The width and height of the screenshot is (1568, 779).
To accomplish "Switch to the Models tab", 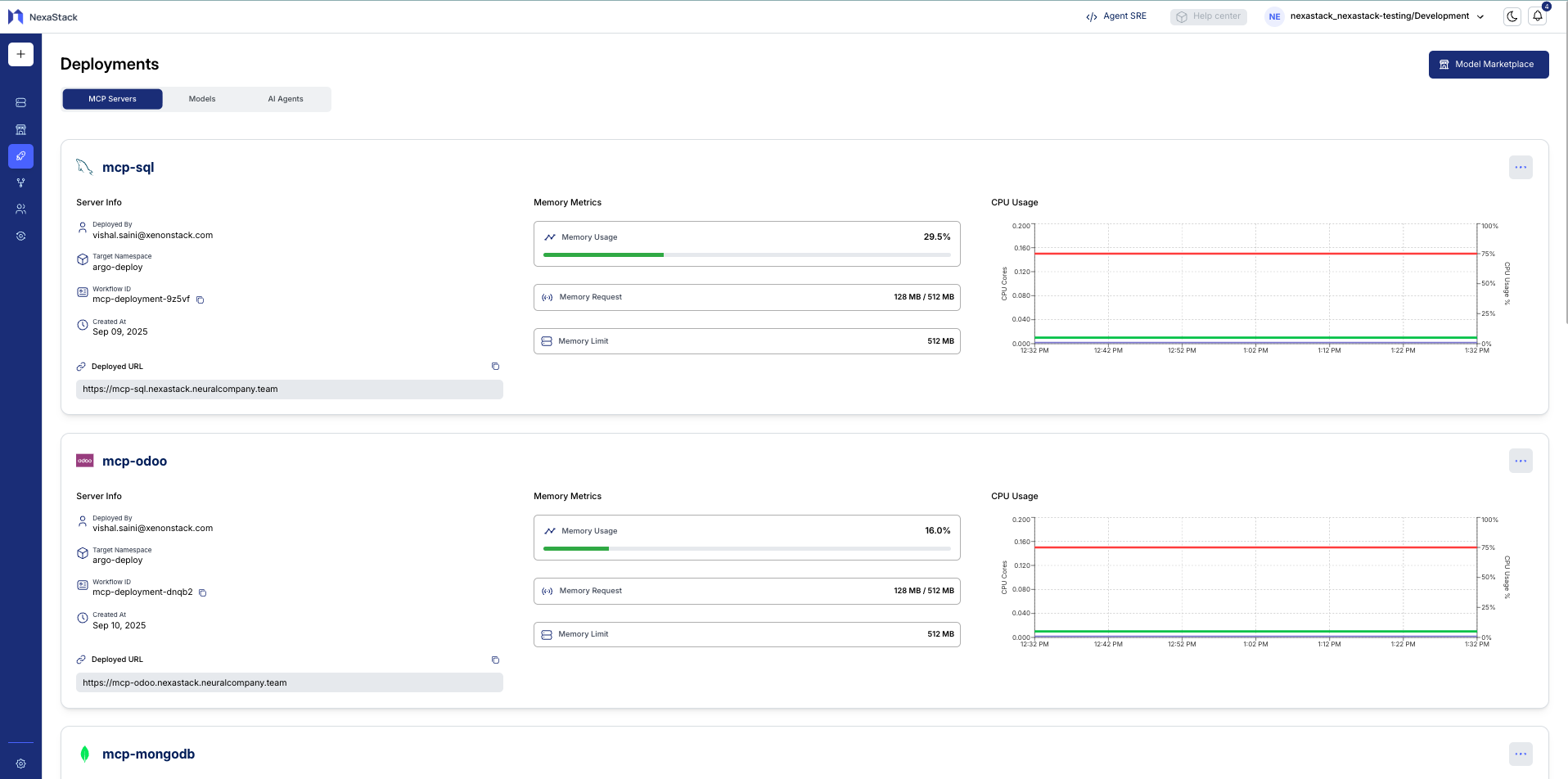I will pyautogui.click(x=202, y=99).
